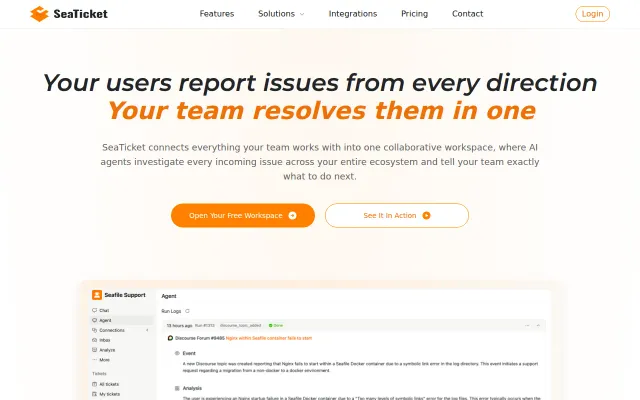This screenshot has width=640, height=400.
Task: Click the Agent icon in preview sidebar
Action: 95,320
